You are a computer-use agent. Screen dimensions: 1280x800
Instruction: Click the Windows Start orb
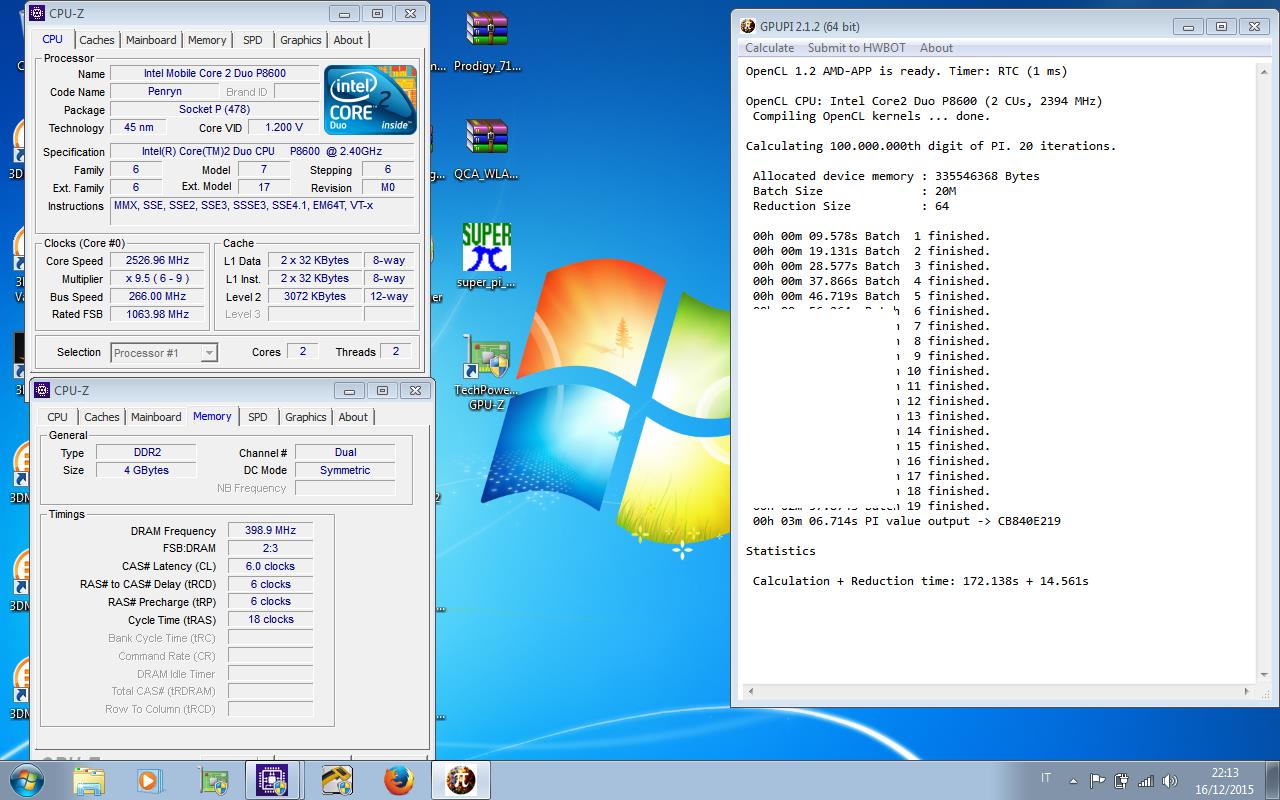click(27, 780)
